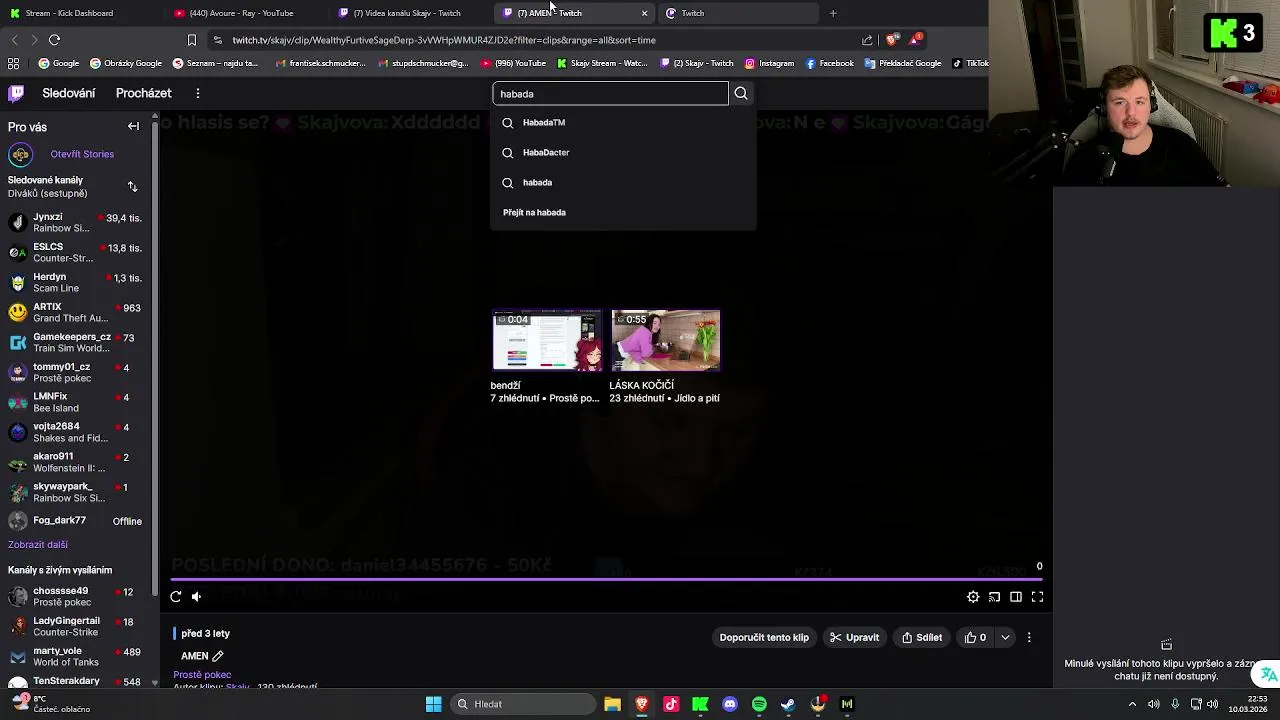
Task: Select the HabadaTM search suggestion
Action: coord(623,122)
